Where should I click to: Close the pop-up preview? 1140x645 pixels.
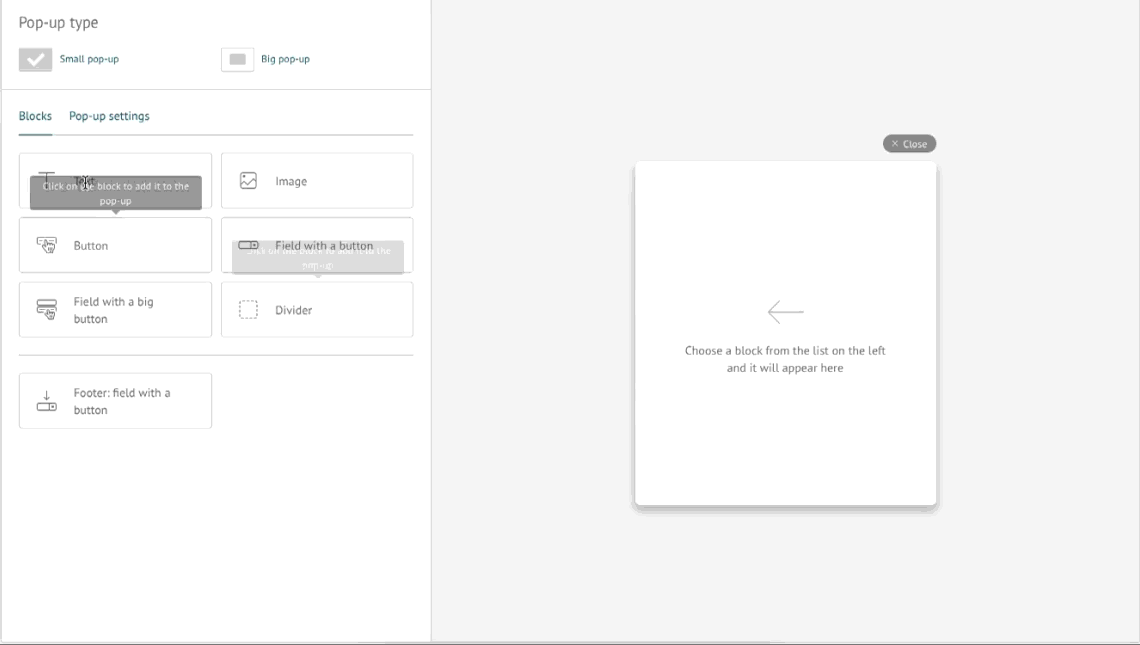[909, 143]
